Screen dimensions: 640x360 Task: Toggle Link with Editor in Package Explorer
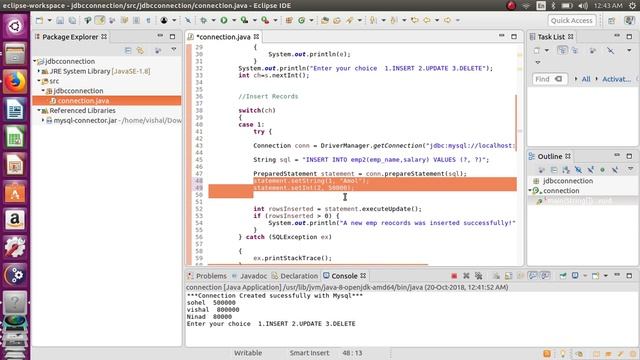[x=140, y=50]
